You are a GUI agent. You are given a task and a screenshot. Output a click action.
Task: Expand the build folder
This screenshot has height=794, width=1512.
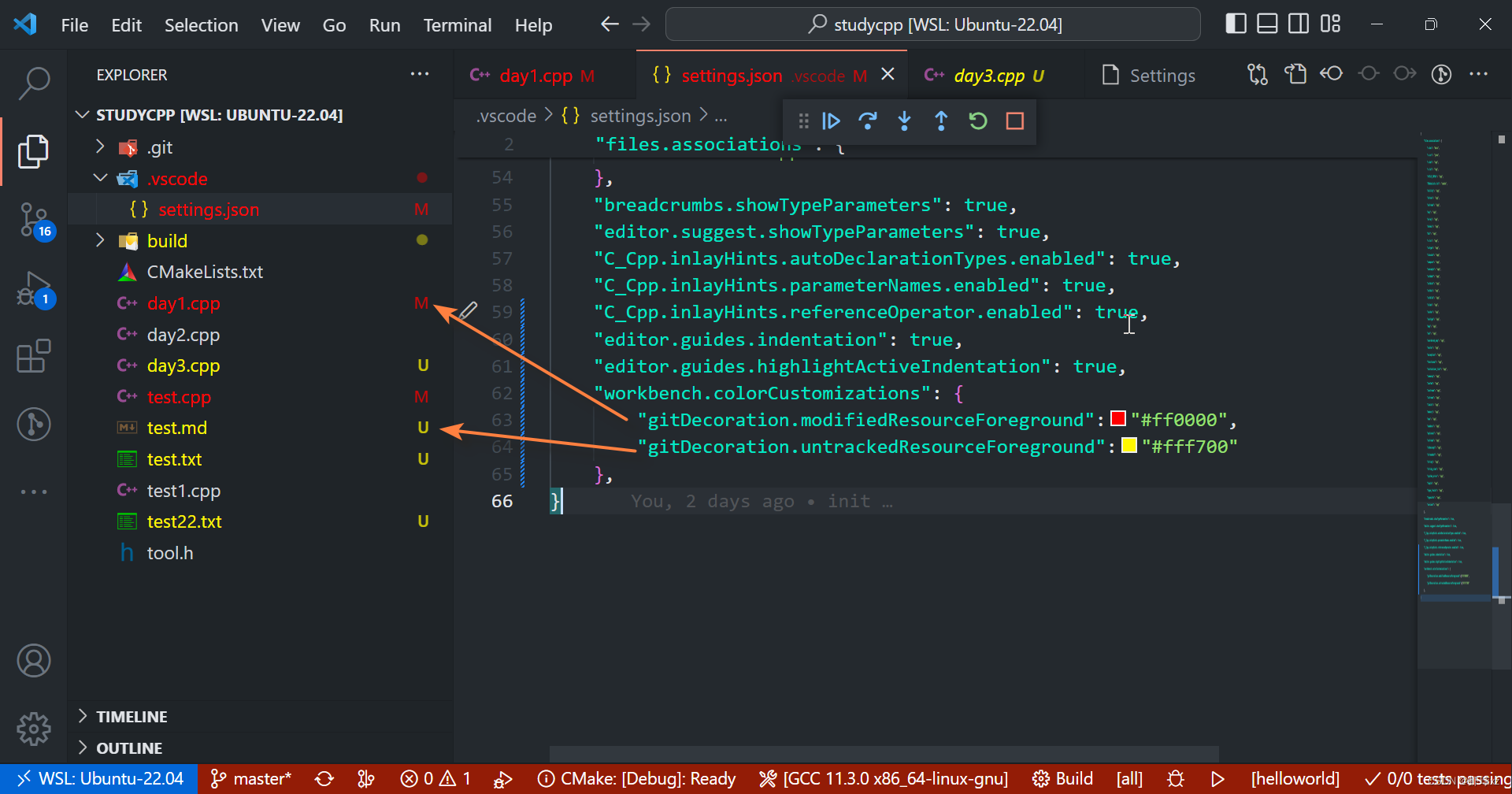[100, 240]
